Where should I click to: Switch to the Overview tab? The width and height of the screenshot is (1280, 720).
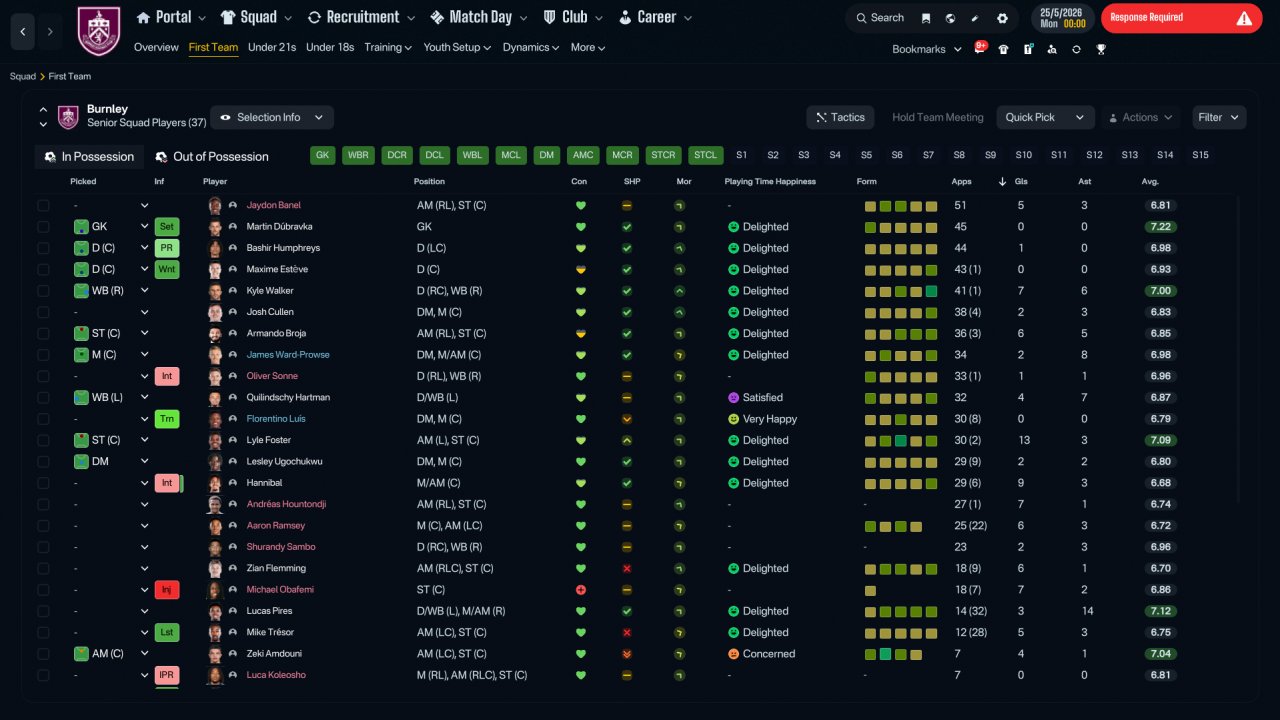pyautogui.click(x=156, y=47)
